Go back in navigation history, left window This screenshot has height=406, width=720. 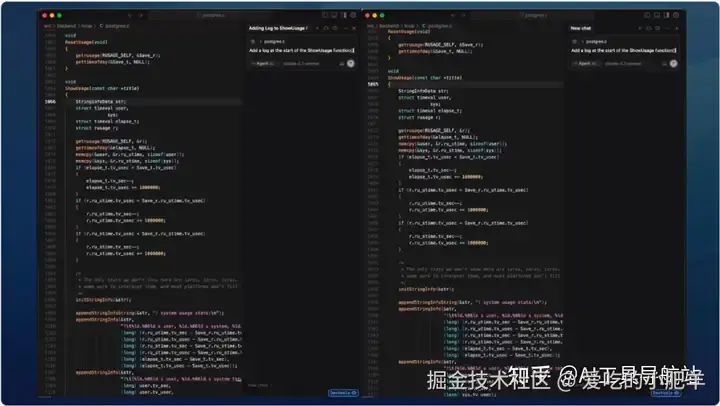point(129,15)
